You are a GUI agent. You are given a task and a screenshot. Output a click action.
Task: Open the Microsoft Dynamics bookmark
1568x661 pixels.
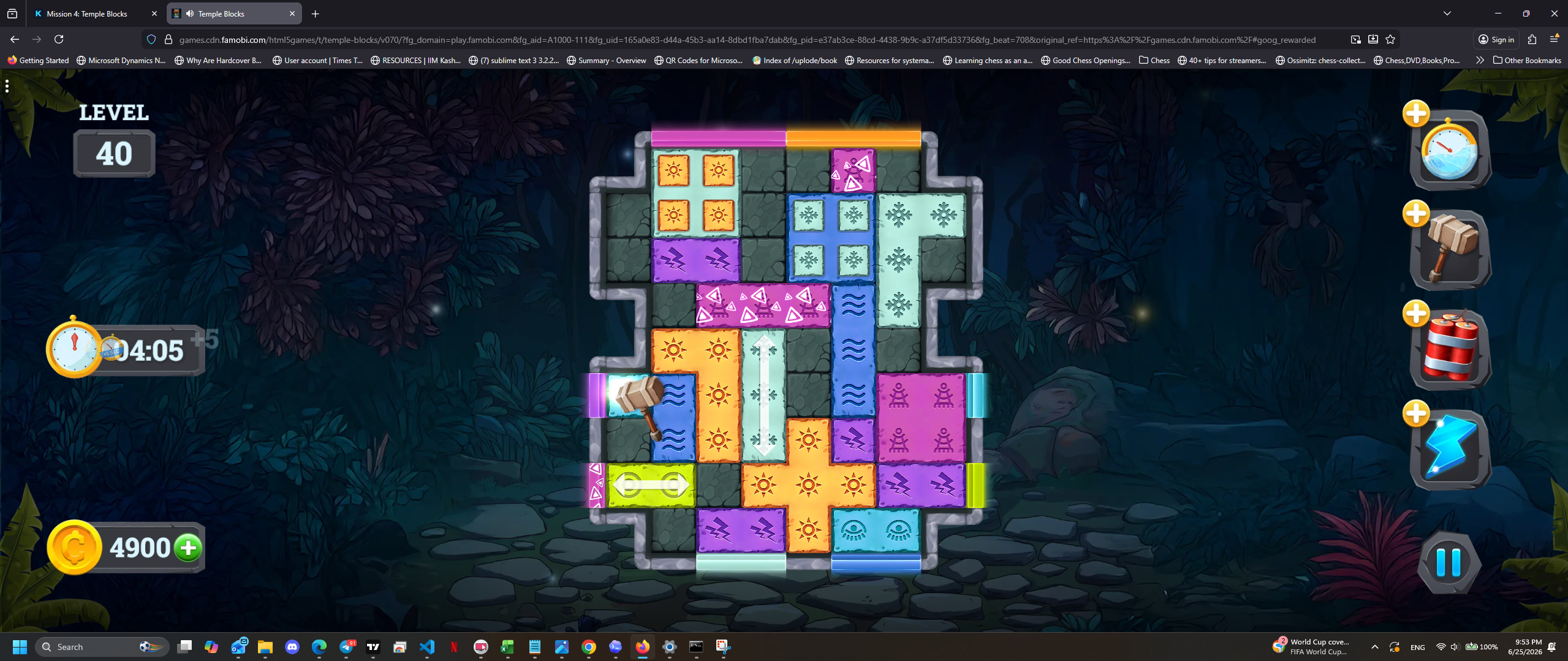click(x=121, y=60)
